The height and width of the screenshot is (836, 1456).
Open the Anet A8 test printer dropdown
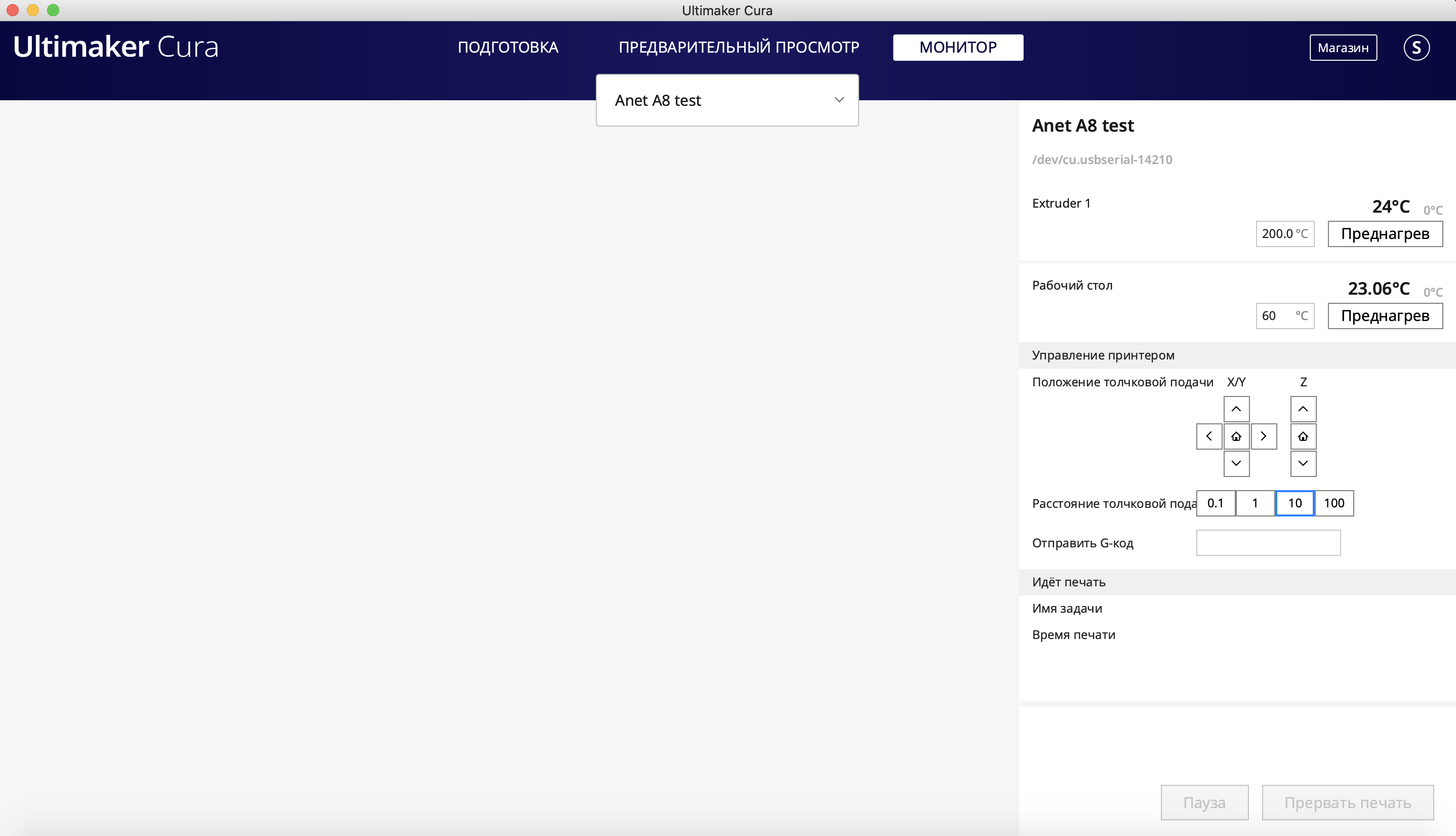tap(726, 100)
